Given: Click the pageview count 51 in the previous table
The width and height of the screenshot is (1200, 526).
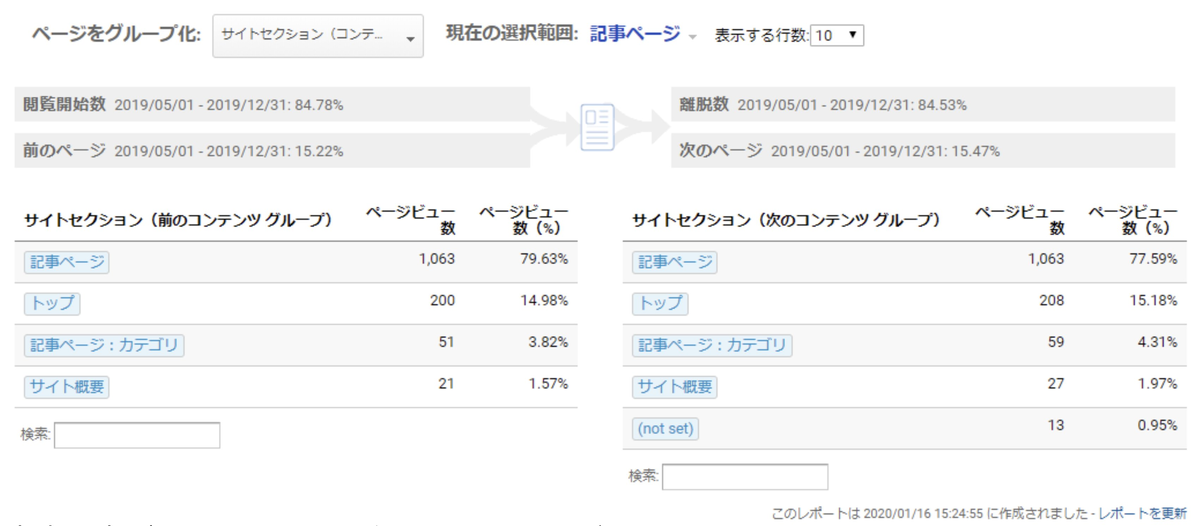Looking at the screenshot, I should click(446, 342).
